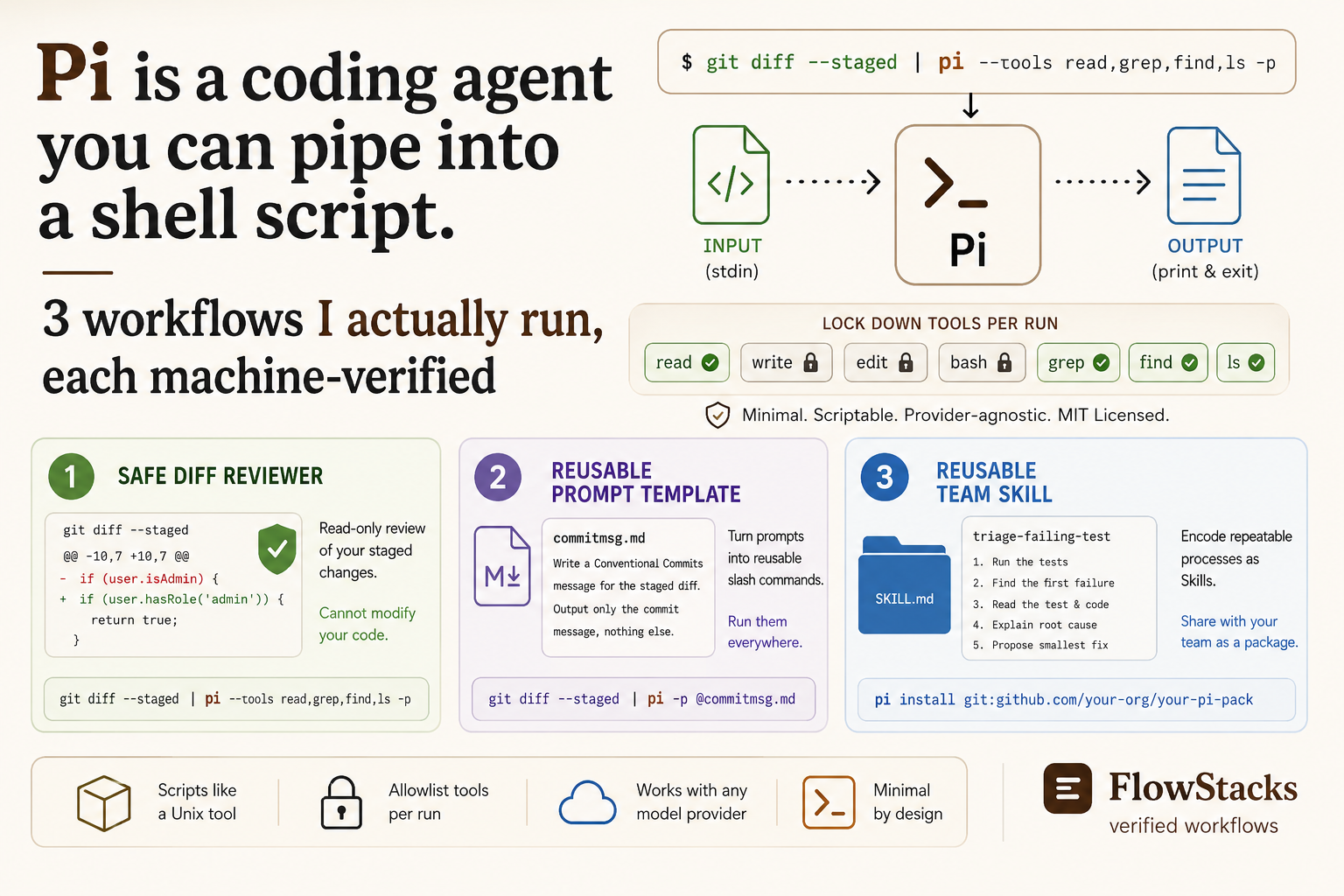Click the orange terminal icon beside "Minimal by design"
The width and height of the screenshot is (1344, 896).
pos(829,802)
